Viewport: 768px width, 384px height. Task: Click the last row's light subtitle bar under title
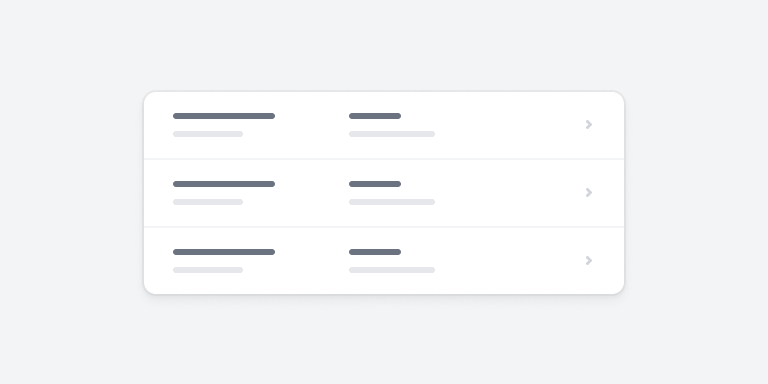pos(208,270)
